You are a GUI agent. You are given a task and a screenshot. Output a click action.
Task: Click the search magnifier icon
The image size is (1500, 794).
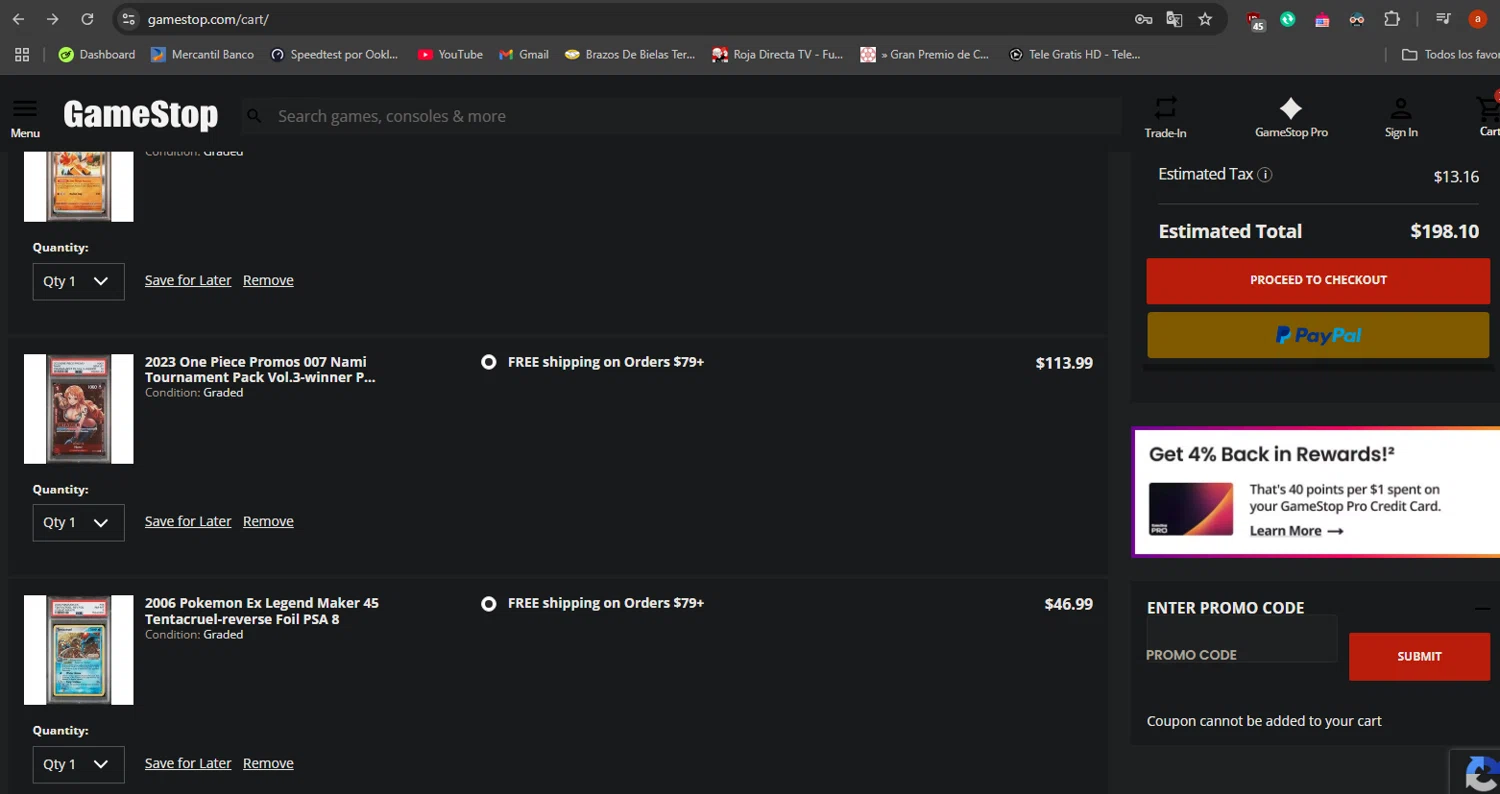coord(255,116)
